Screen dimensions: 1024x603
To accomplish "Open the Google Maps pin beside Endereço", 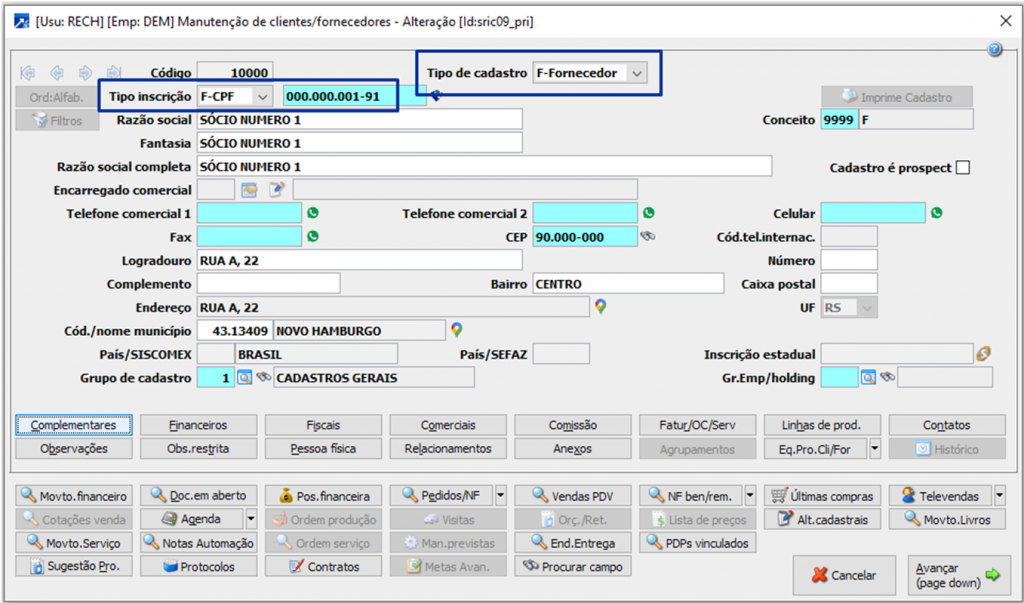I will point(600,306).
